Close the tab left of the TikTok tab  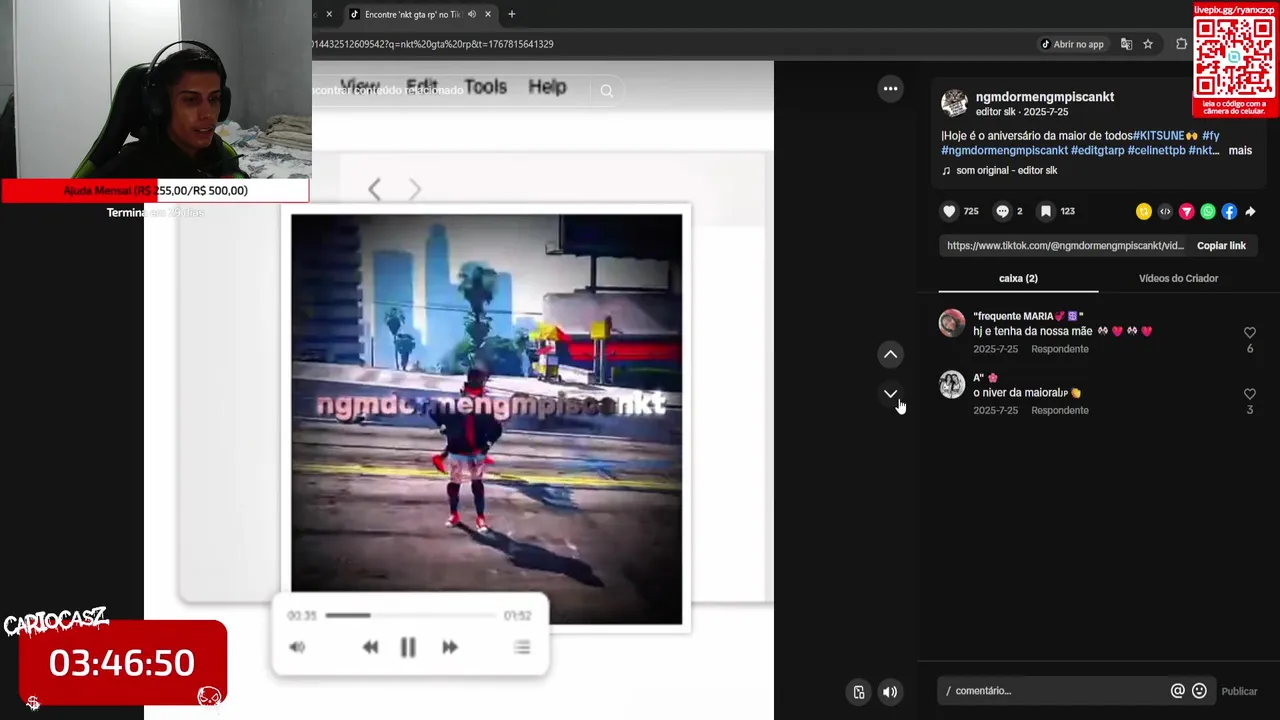click(329, 14)
